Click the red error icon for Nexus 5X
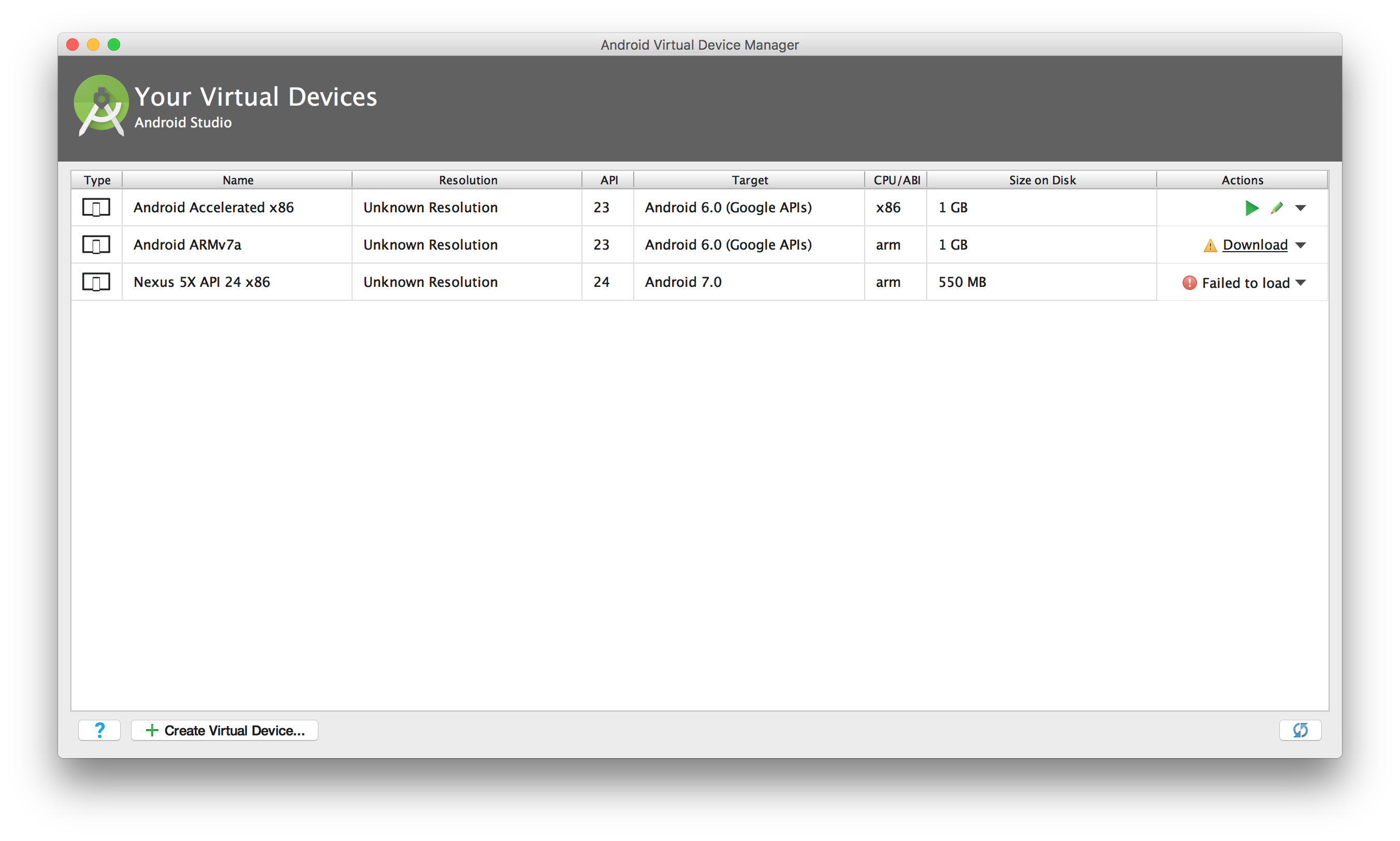This screenshot has height=841, width=1400. (x=1189, y=283)
